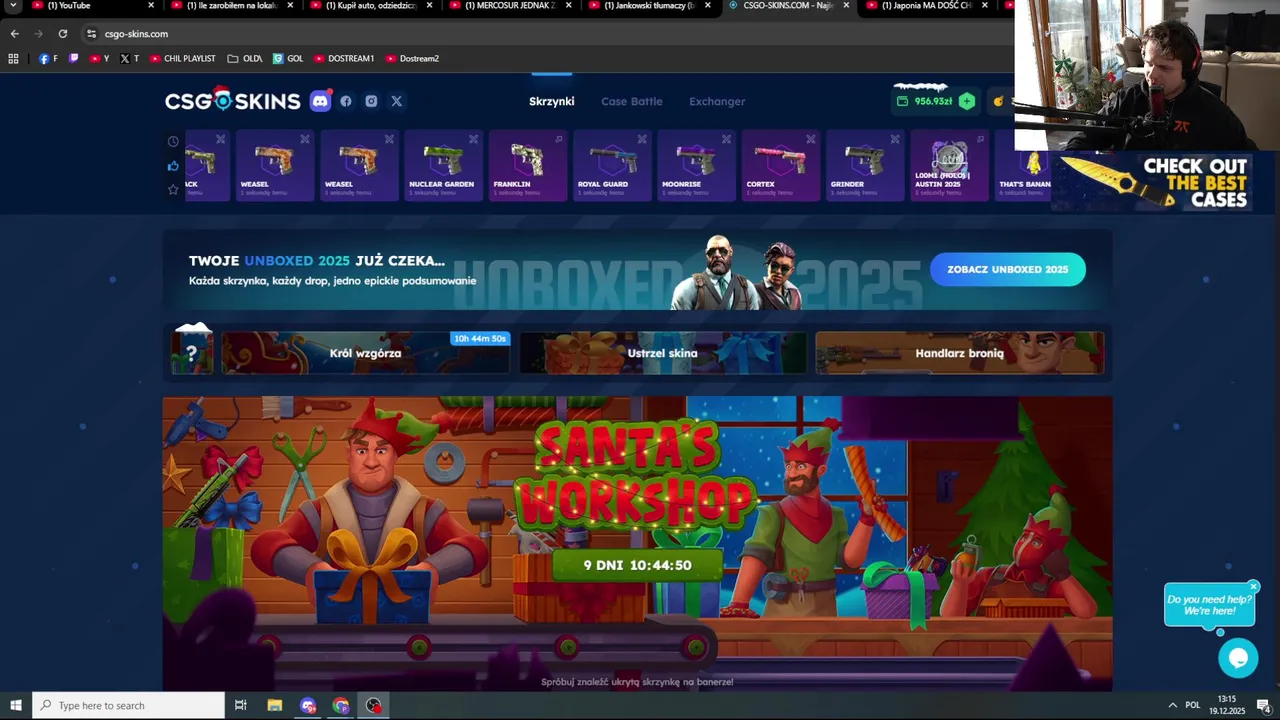The width and height of the screenshot is (1280, 720).
Task: Click the wallet balance 956.93zł
Action: (x=933, y=101)
